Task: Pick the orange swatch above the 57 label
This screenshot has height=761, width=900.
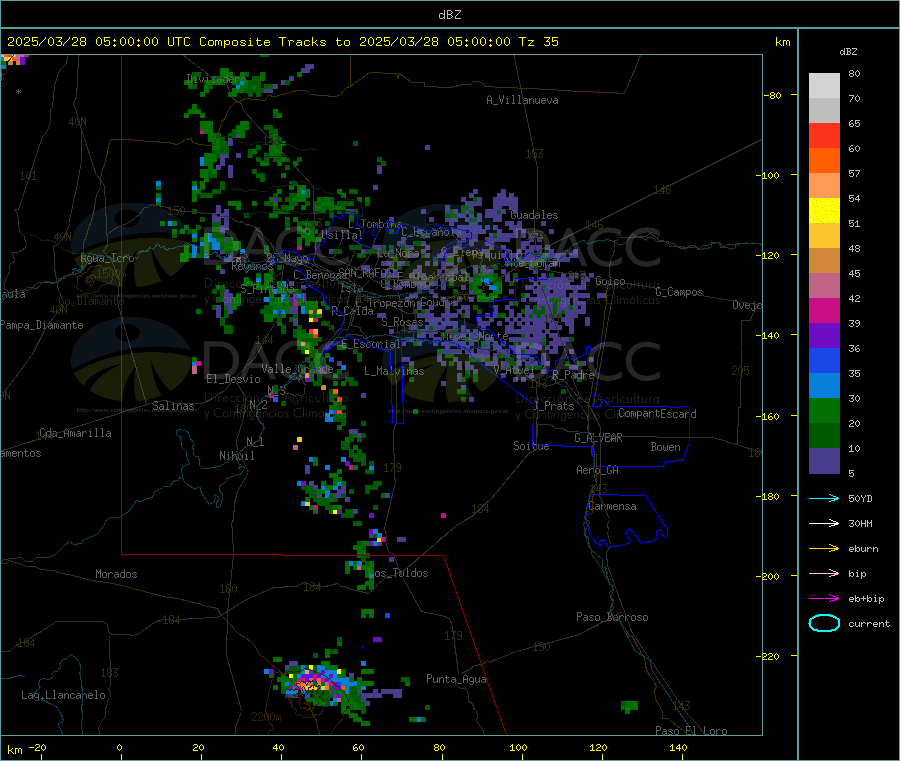Action: [824, 161]
